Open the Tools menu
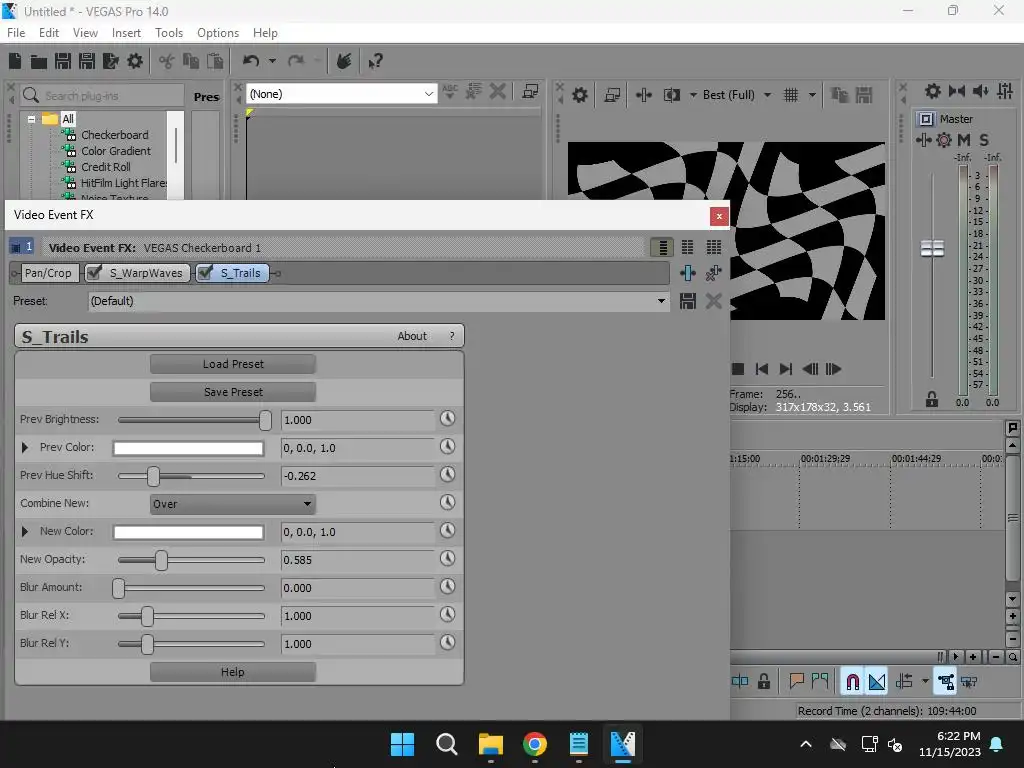This screenshot has width=1024, height=768. (x=168, y=33)
